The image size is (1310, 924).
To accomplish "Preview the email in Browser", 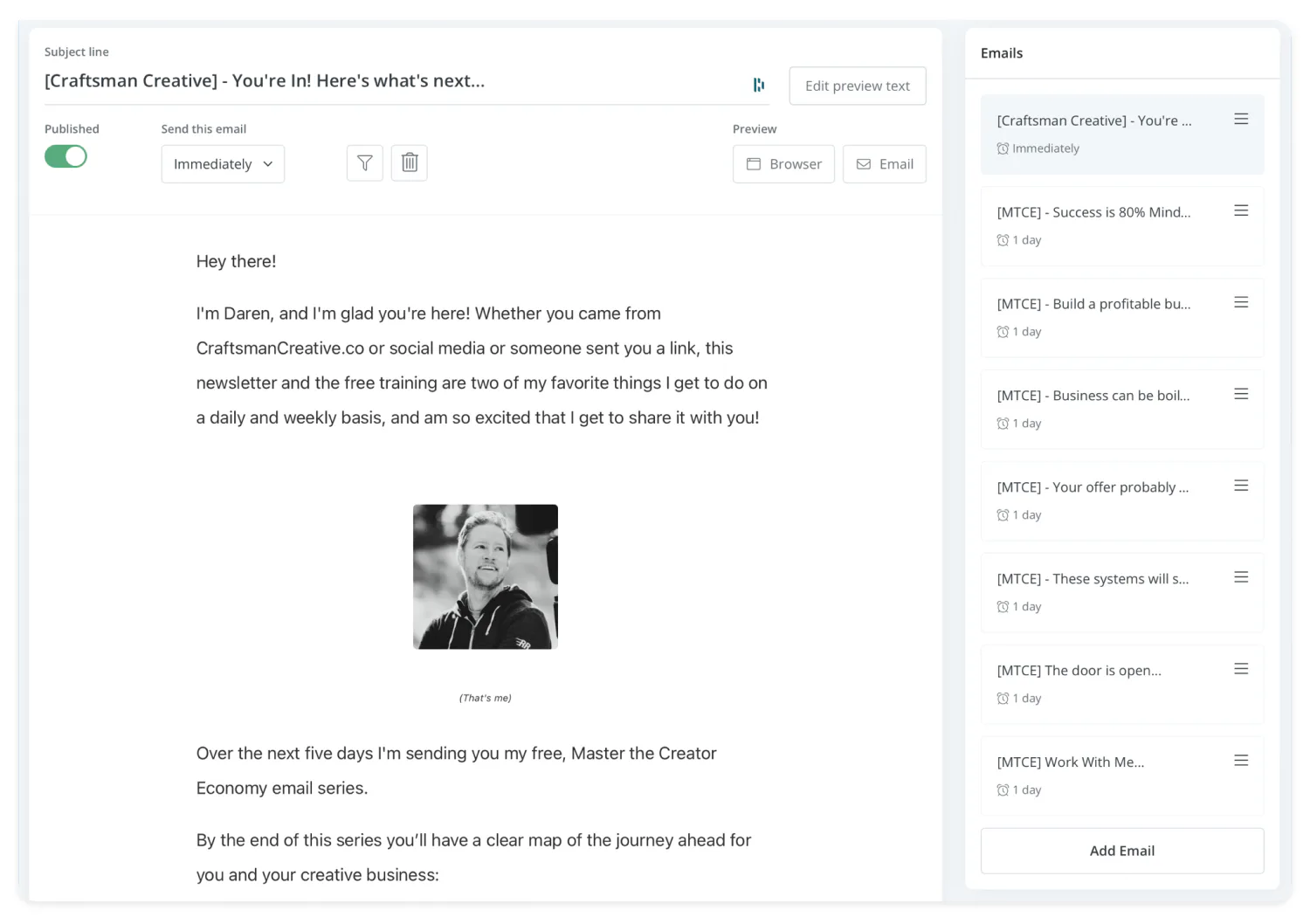I will click(783, 164).
